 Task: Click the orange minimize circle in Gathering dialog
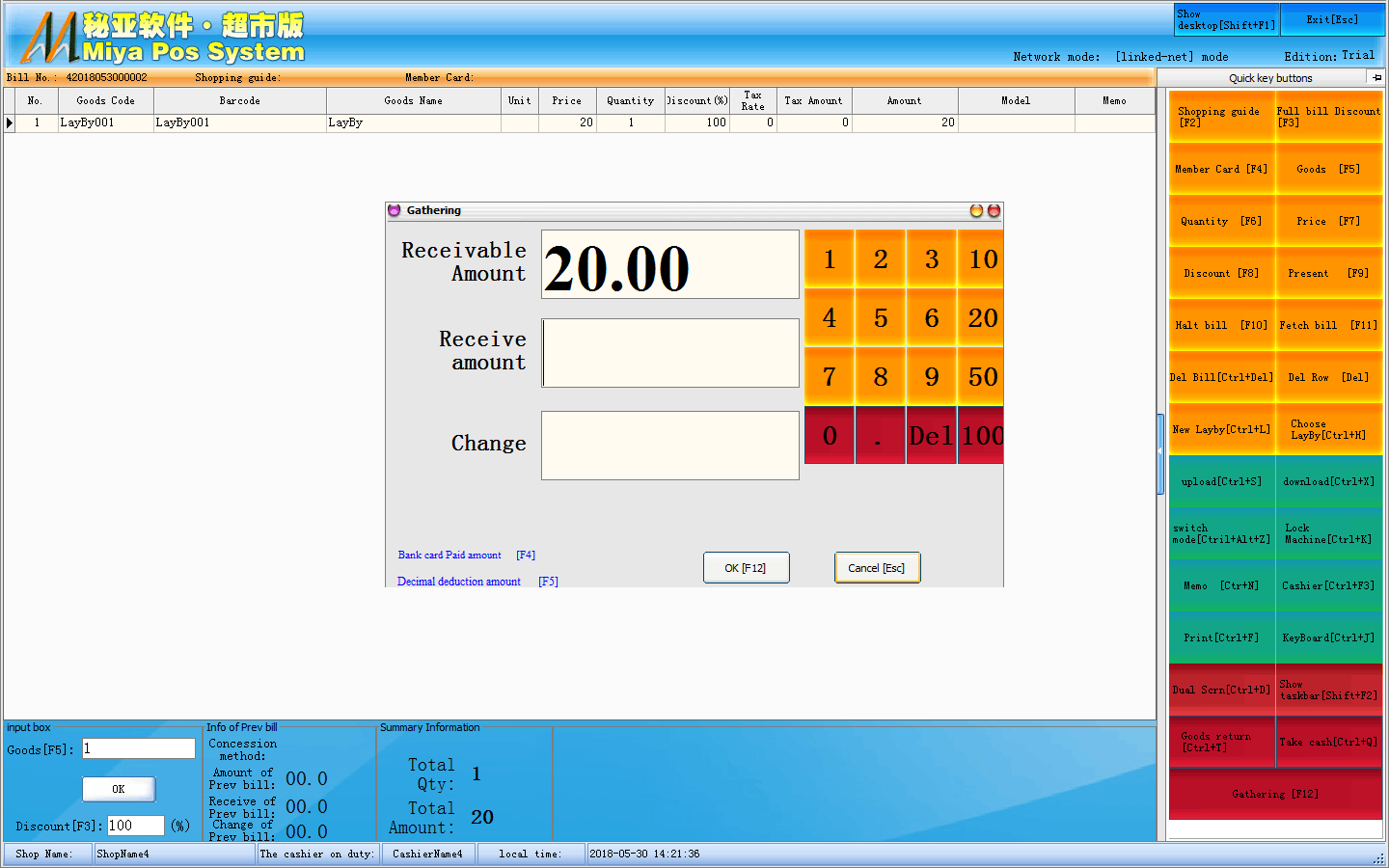pos(976,210)
